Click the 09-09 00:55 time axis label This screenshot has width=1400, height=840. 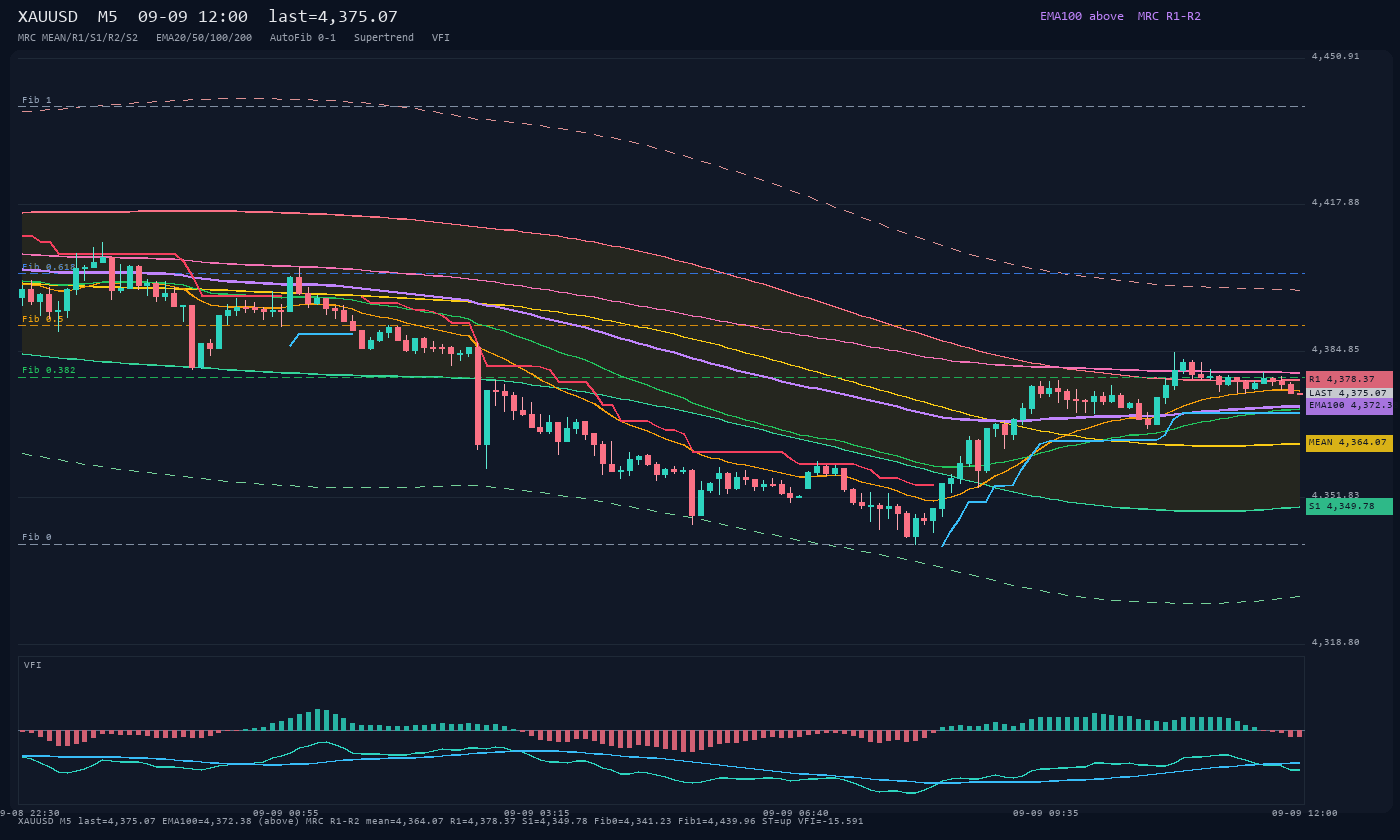[x=286, y=813]
